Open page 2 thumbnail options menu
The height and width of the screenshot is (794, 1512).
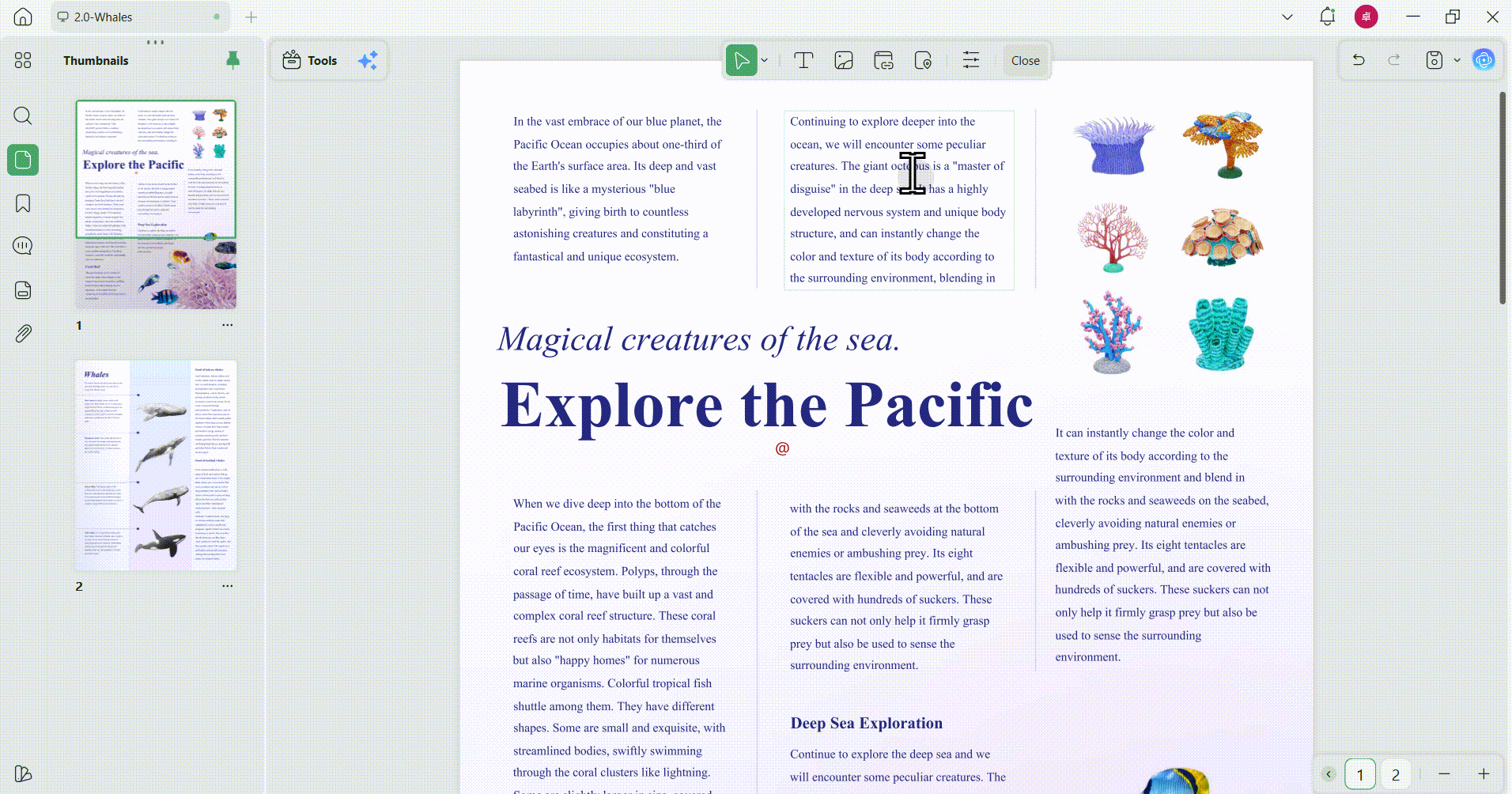pos(228,586)
